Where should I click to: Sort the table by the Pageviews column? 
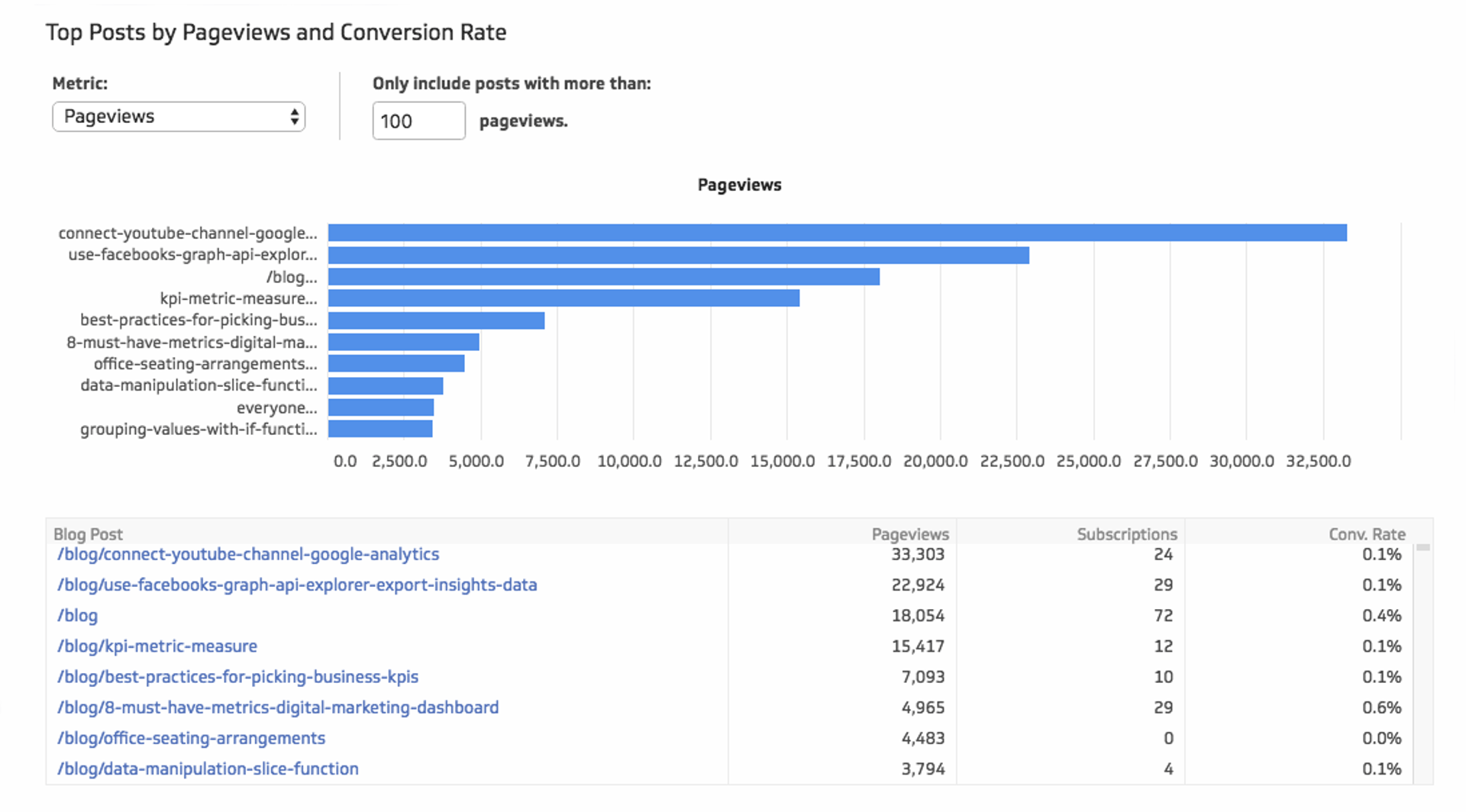point(911,533)
